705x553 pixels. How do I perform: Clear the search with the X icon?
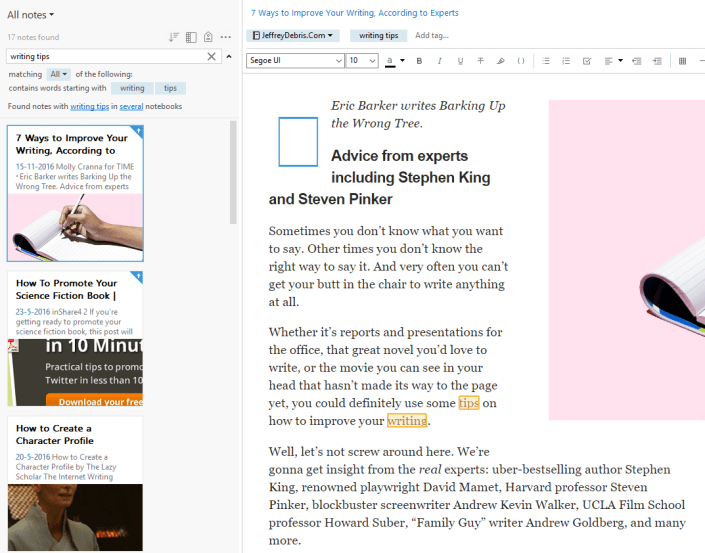[212, 56]
